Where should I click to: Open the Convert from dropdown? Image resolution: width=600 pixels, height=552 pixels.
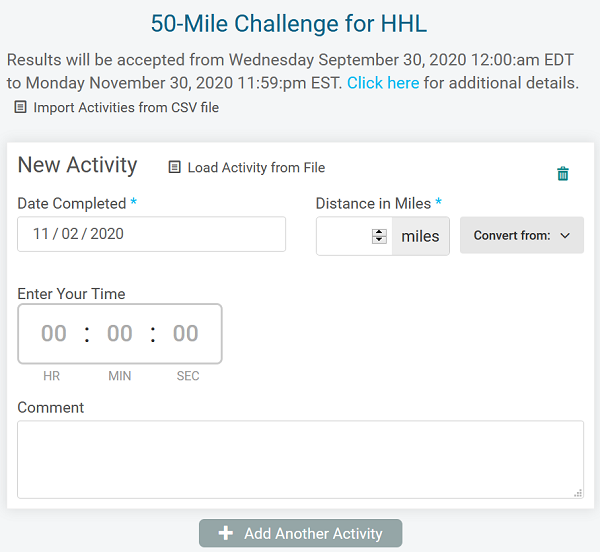click(x=522, y=235)
